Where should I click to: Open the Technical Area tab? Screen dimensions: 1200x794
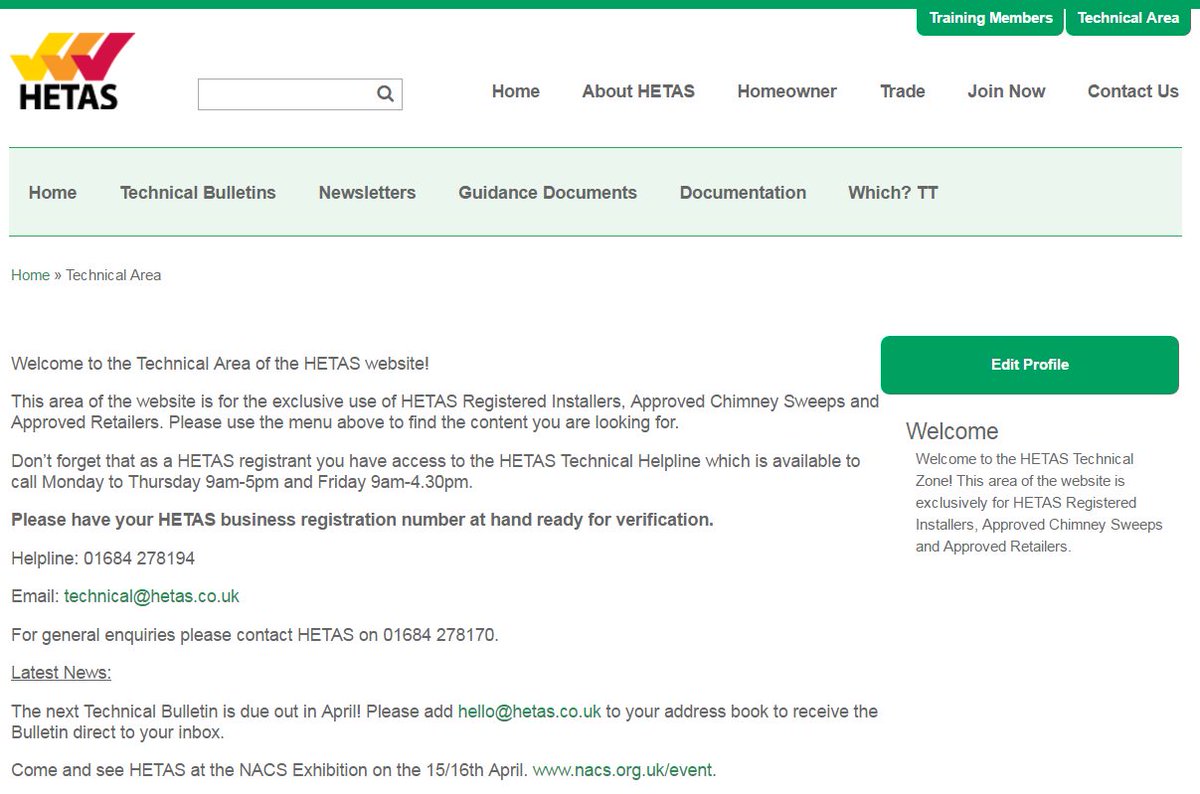click(1128, 18)
